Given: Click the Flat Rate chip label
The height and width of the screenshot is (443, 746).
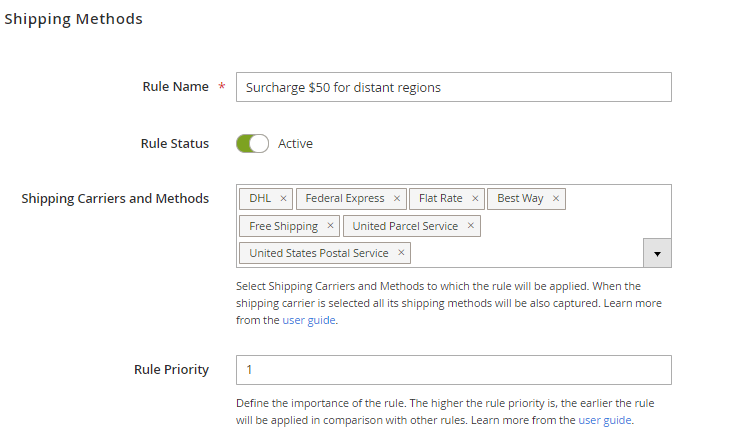Looking at the screenshot, I should [440, 198].
